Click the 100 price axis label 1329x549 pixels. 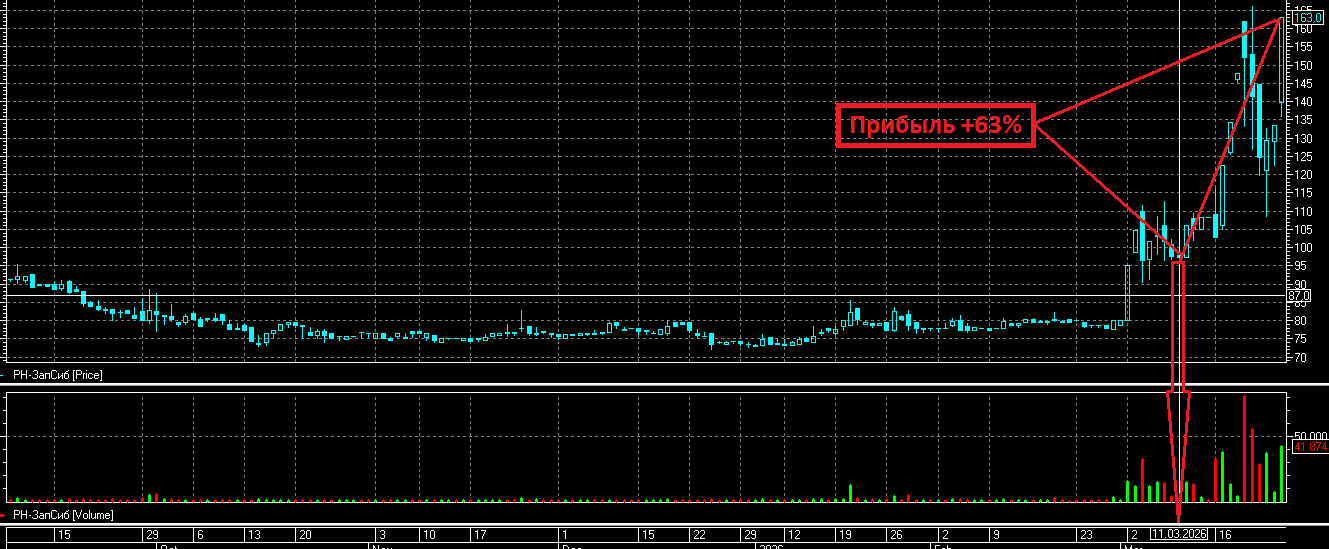tap(1304, 247)
